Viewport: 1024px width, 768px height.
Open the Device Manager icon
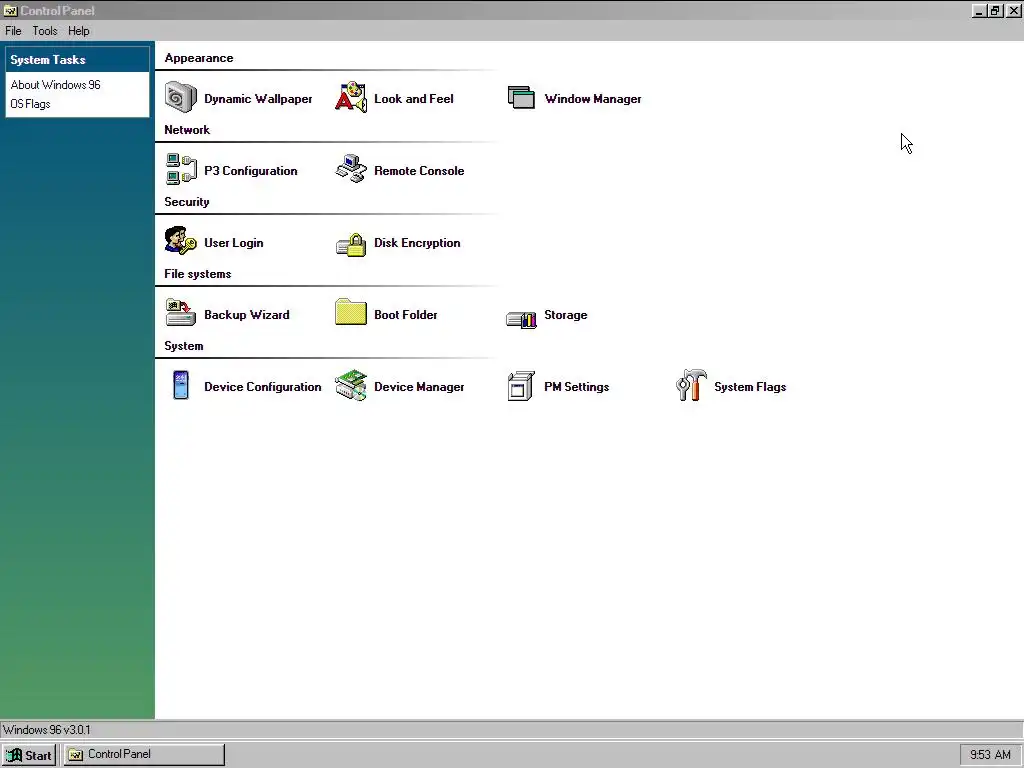tap(351, 385)
